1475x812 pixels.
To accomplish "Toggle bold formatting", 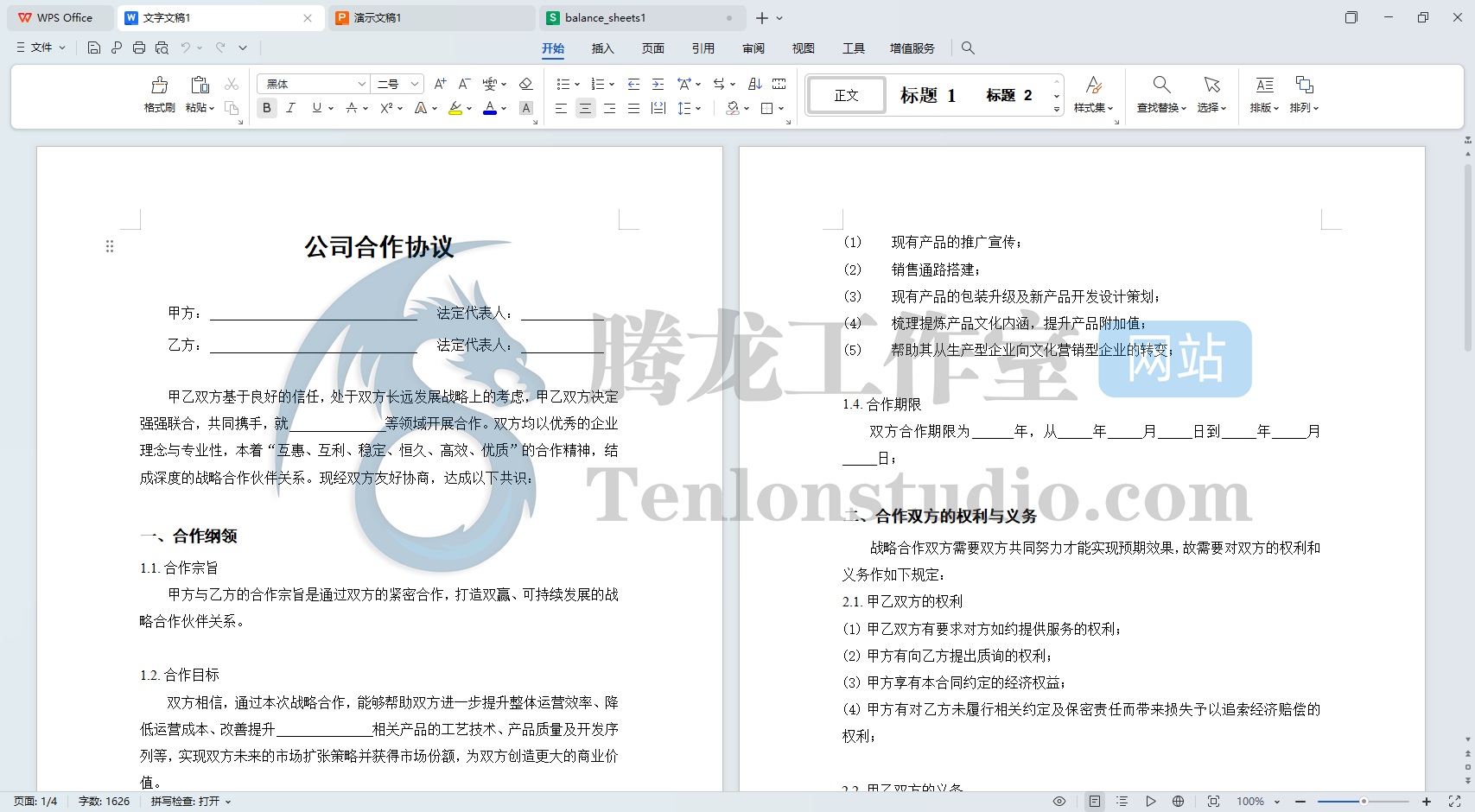I will tap(266, 108).
